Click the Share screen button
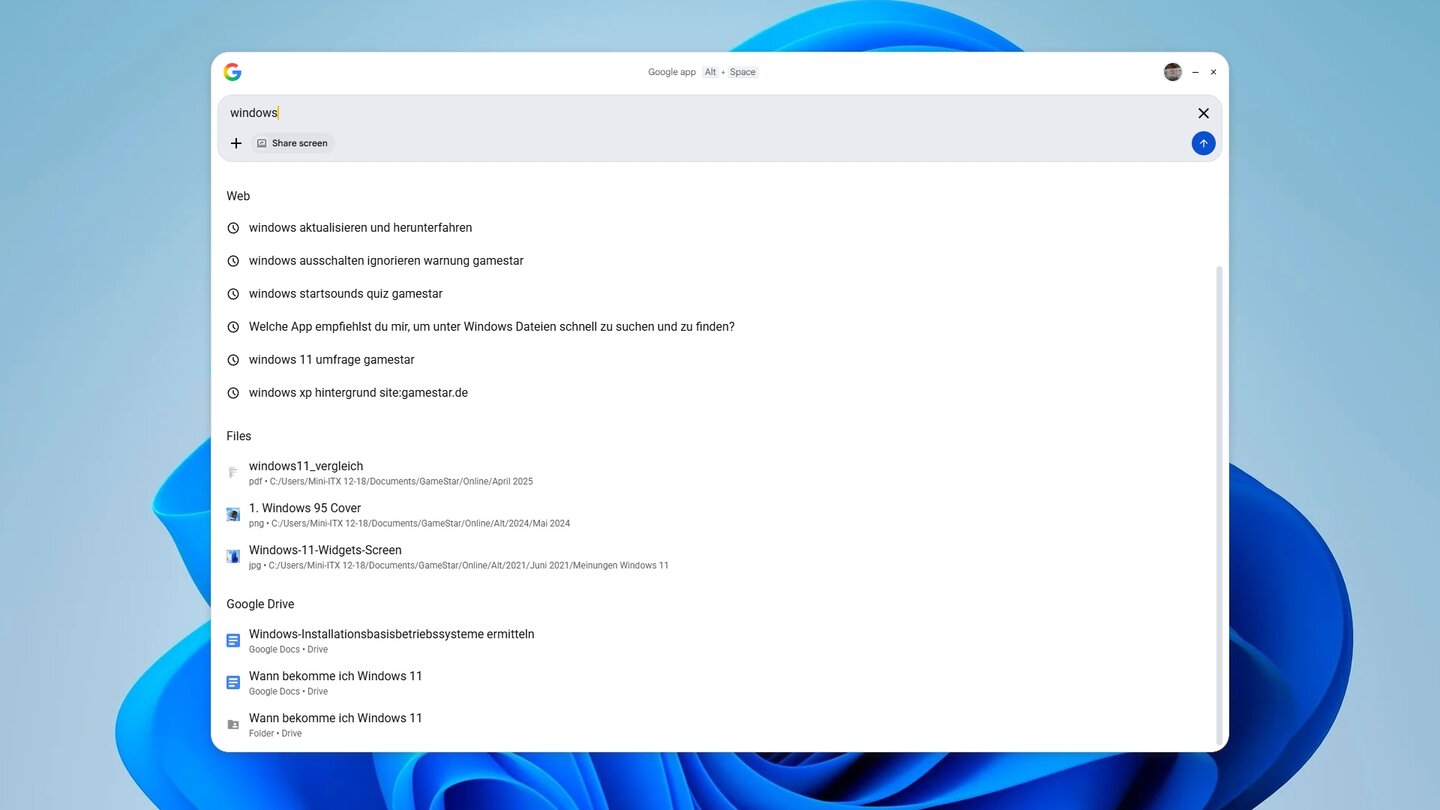 click(x=292, y=143)
